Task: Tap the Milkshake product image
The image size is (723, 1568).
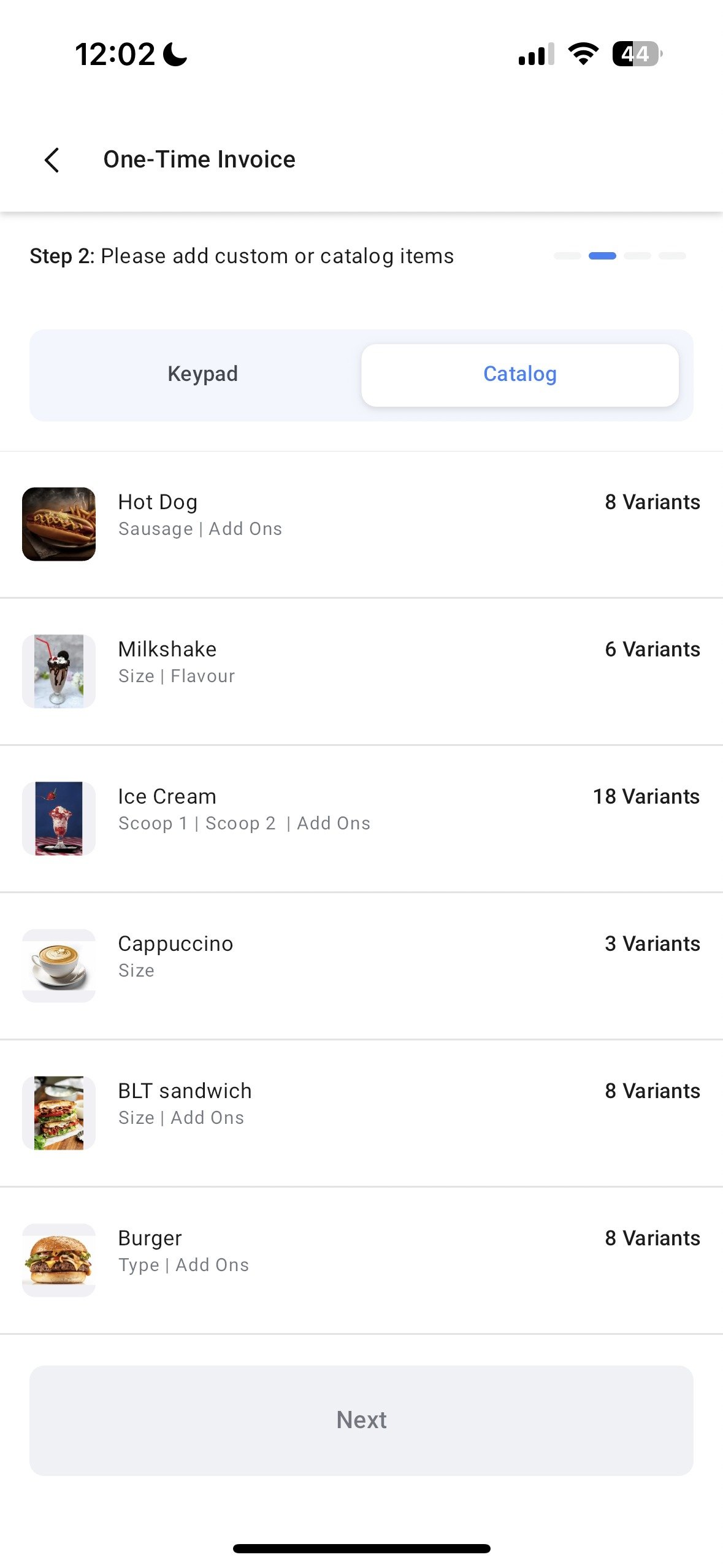Action: [x=59, y=671]
